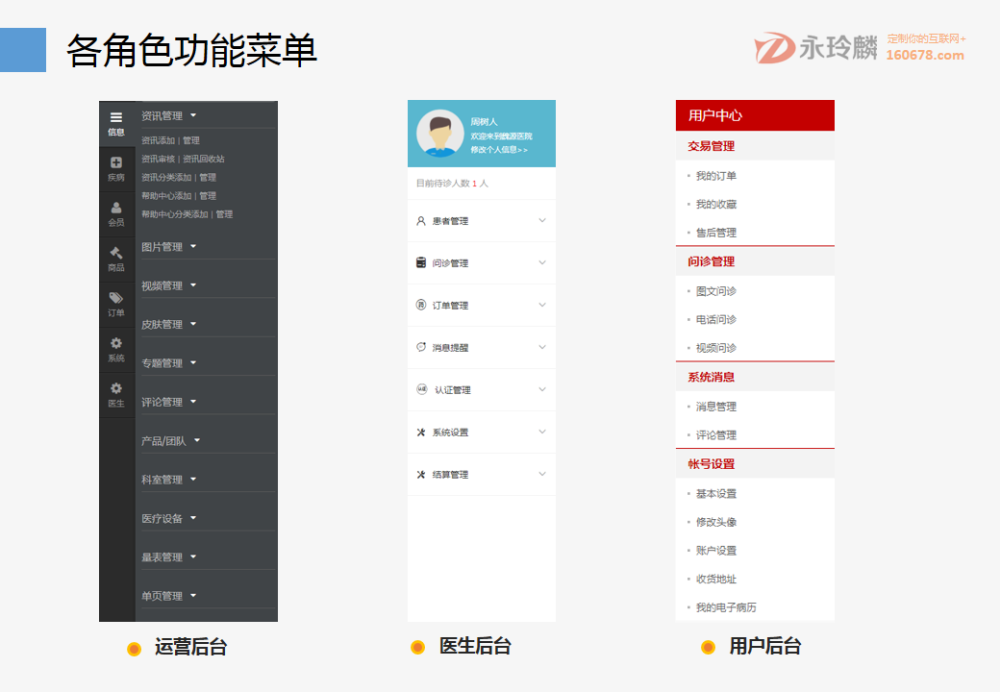Screen dimensions: 1000x692
Task: Click the calendar icon beside 问诊管理
Action: 418,263
